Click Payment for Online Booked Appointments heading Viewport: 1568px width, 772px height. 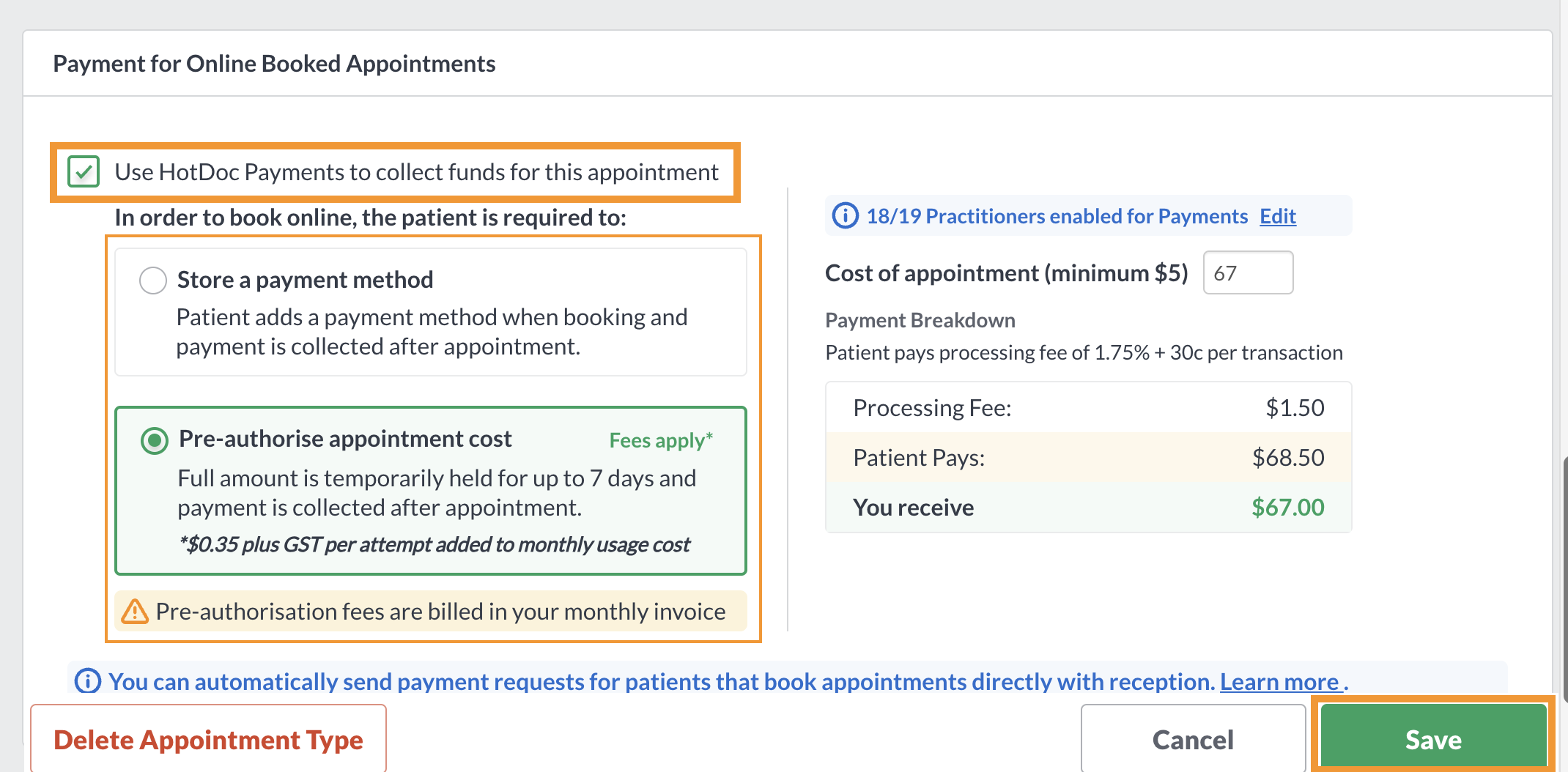point(274,64)
